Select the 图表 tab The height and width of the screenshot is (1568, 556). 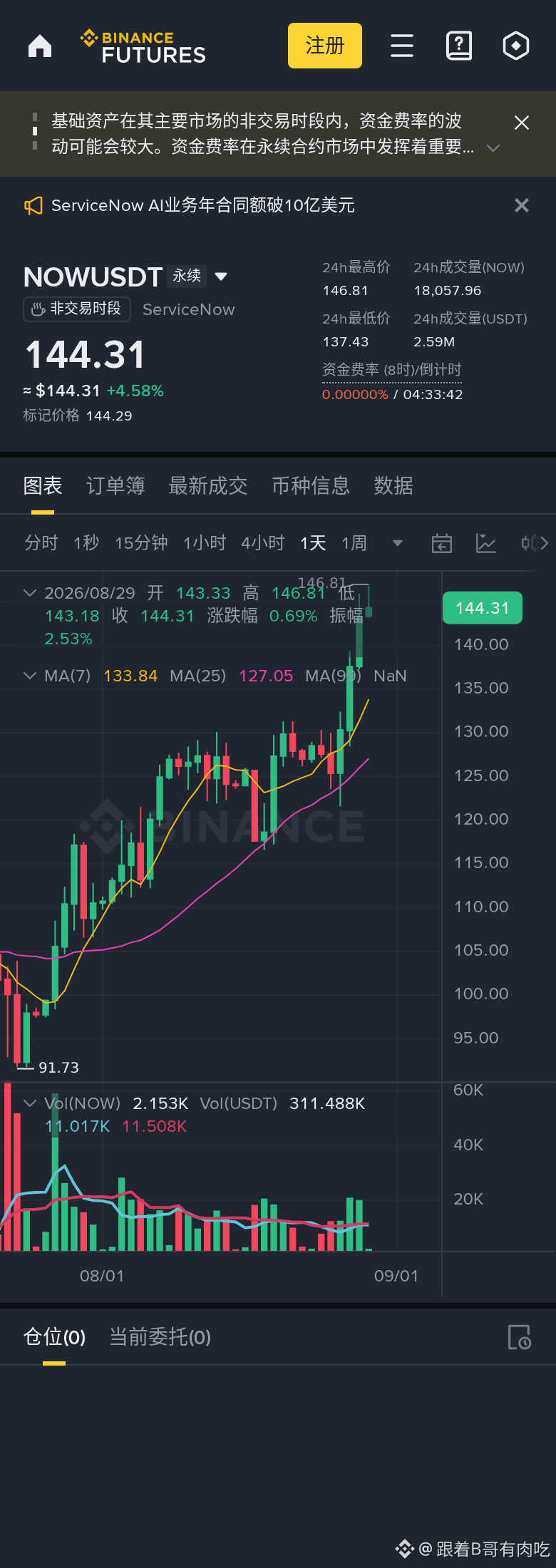point(43,486)
